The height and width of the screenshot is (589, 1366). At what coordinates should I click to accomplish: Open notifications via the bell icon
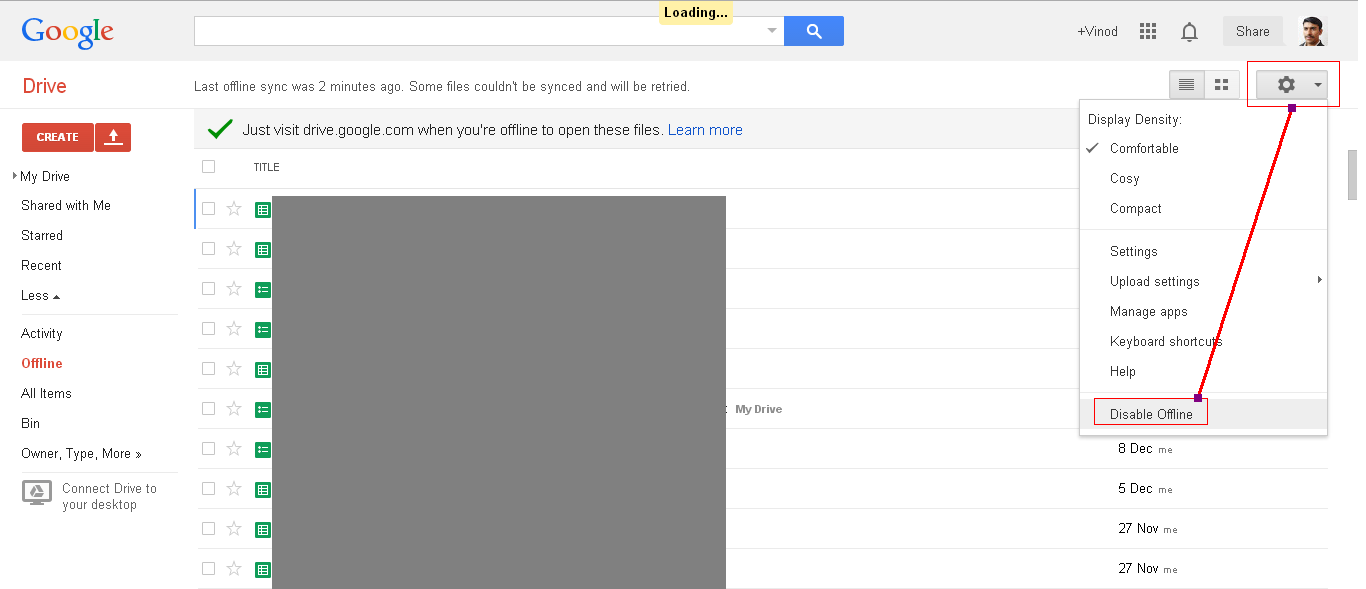click(x=1189, y=31)
